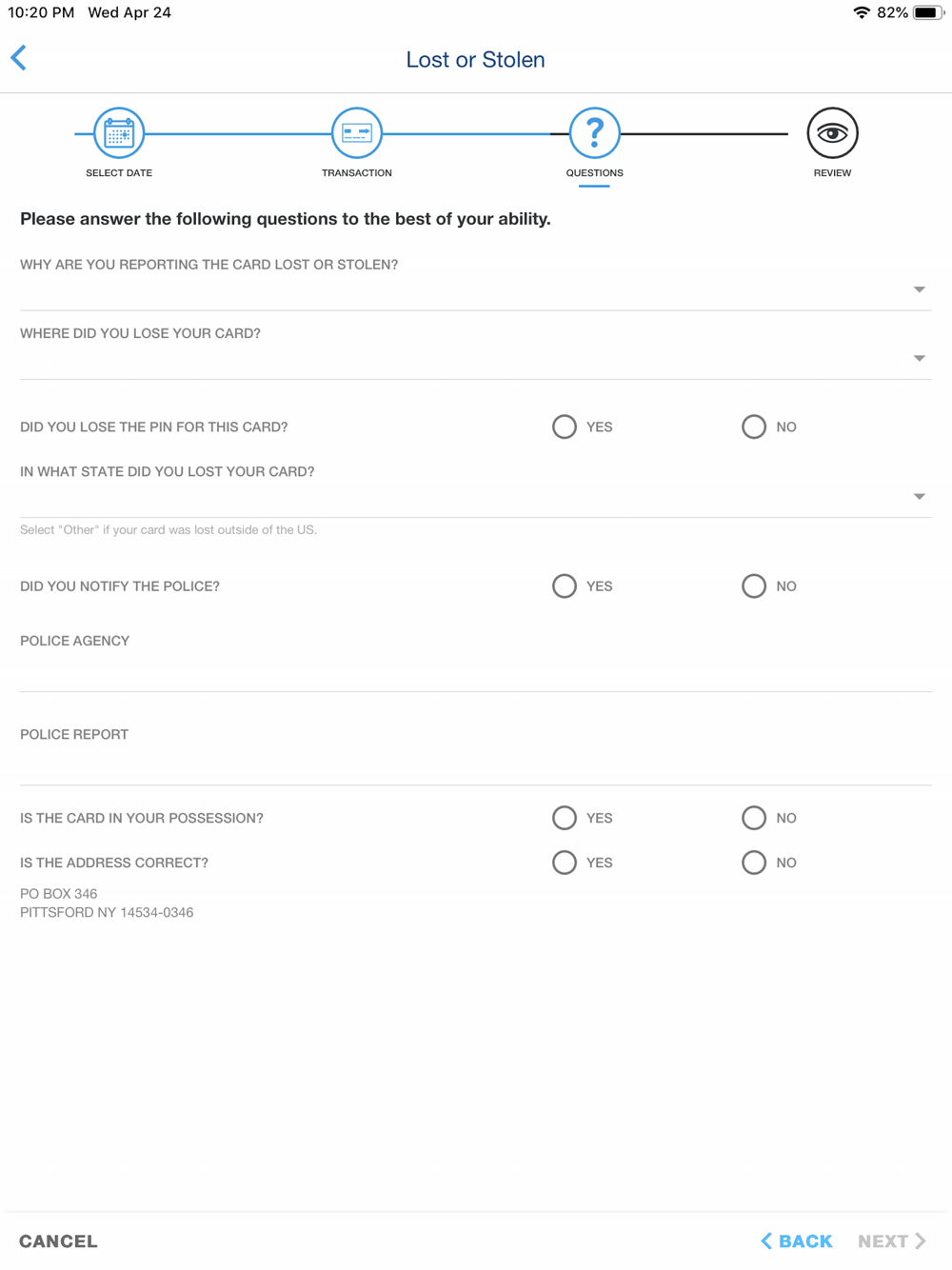
Task: Select the calendar Select Date step icon
Action: [119, 133]
